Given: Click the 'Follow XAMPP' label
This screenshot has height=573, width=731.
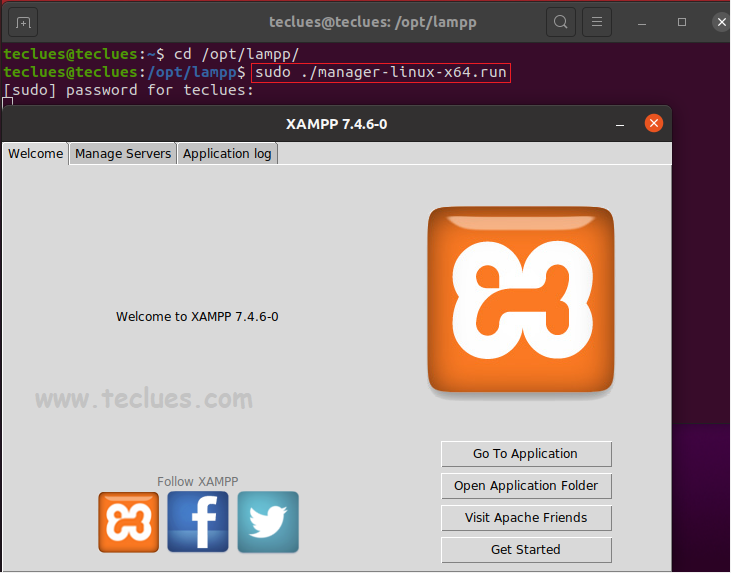Looking at the screenshot, I should [198, 481].
